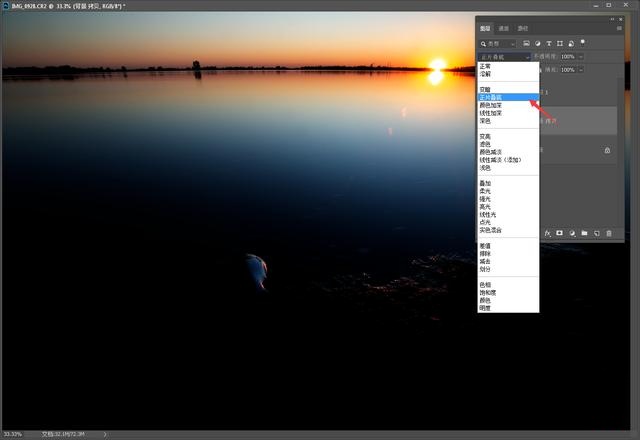Select 实色混合 blend mode

[x=508, y=230]
